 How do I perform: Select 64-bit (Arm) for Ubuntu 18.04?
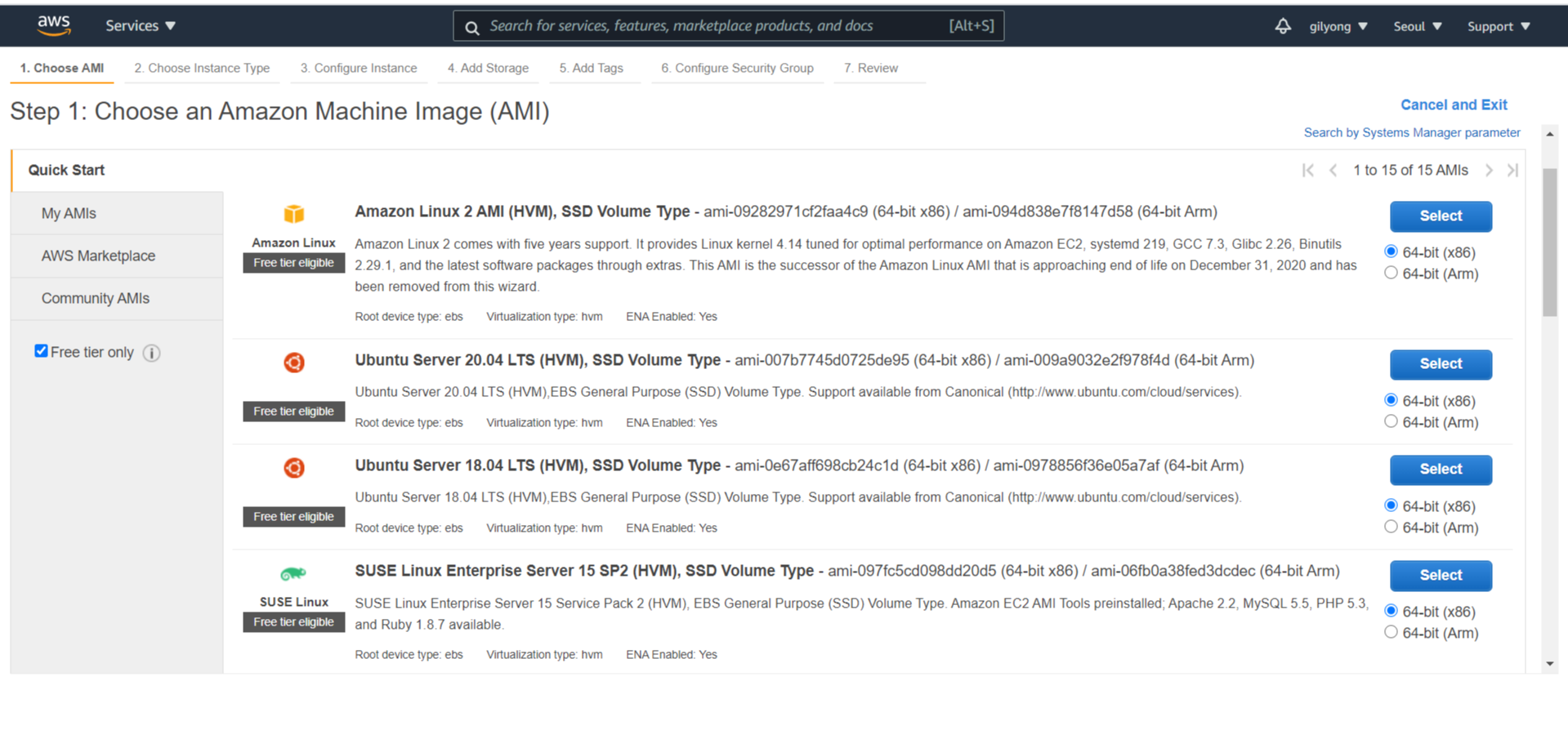[1391, 527]
